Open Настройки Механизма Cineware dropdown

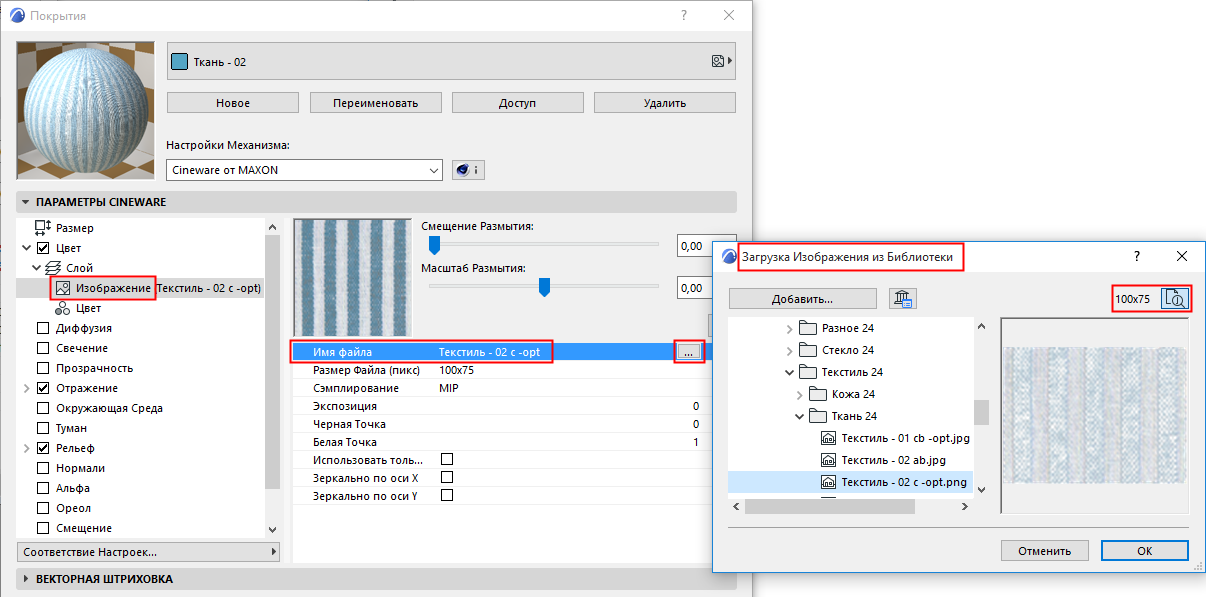coord(304,170)
